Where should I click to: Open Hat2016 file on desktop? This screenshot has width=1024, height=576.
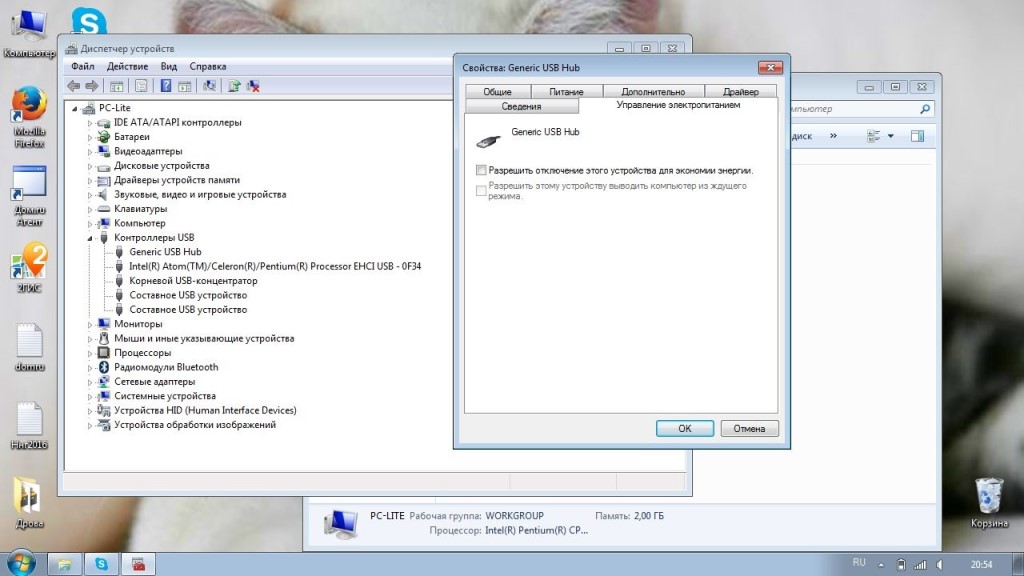coord(29,425)
